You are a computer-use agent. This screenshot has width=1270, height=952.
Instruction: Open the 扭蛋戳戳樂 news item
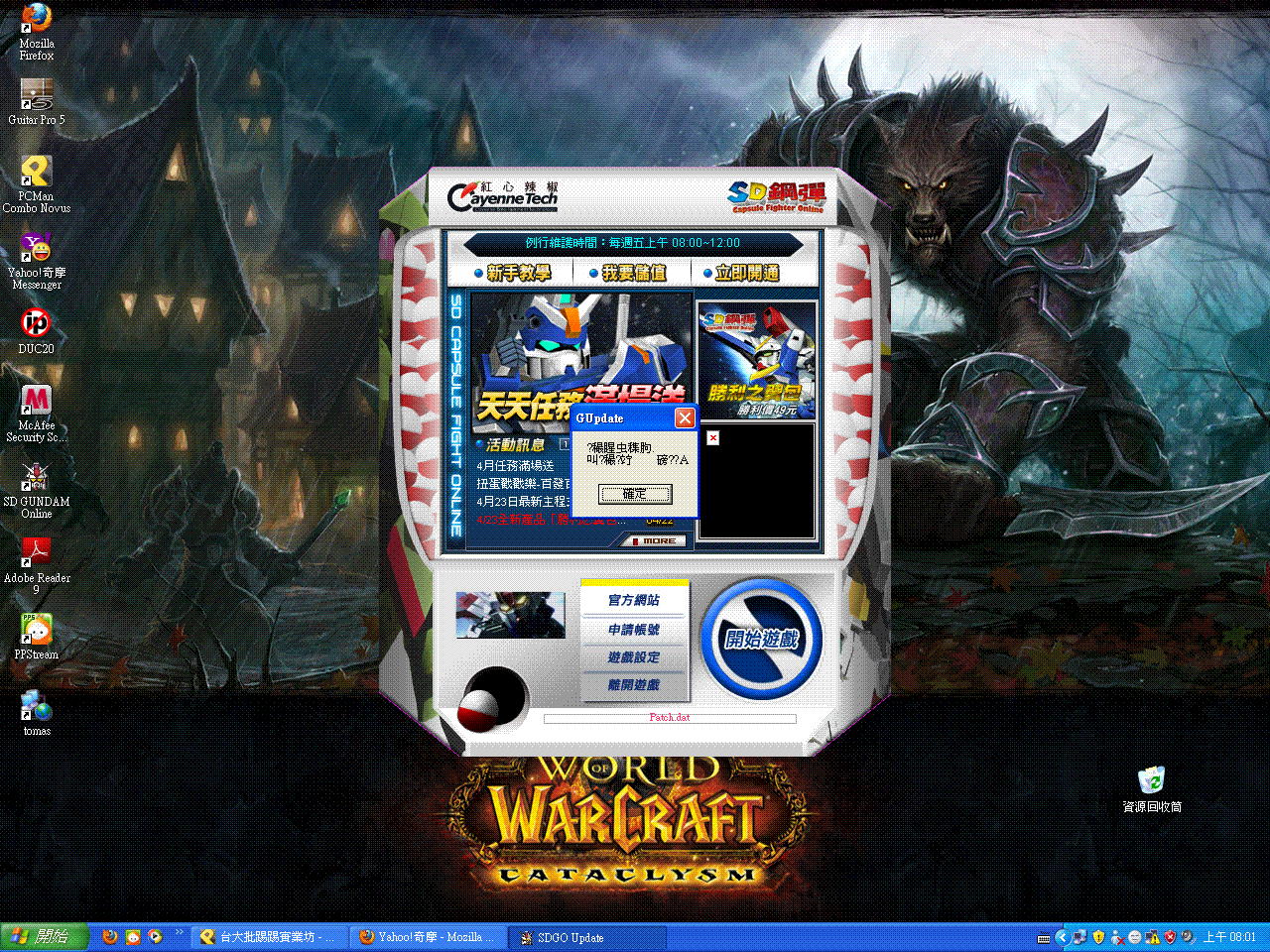(522, 484)
